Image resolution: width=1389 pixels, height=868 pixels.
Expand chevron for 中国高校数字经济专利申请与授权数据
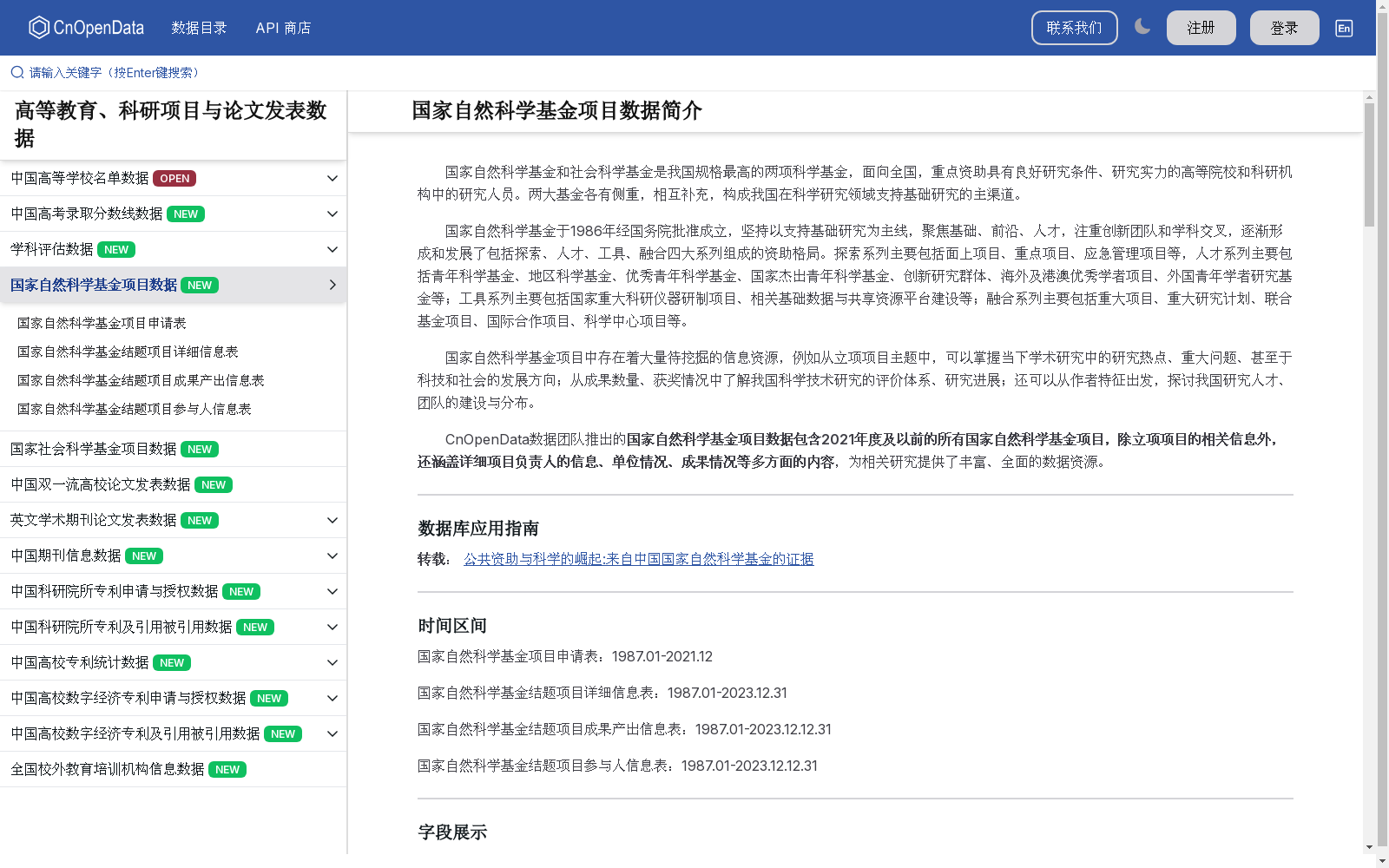coord(332,698)
